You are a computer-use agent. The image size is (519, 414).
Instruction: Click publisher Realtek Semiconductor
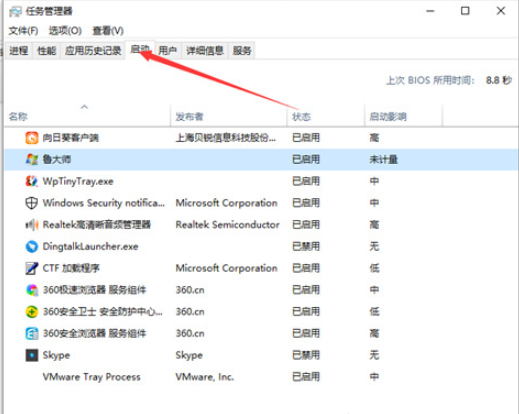(x=227, y=225)
